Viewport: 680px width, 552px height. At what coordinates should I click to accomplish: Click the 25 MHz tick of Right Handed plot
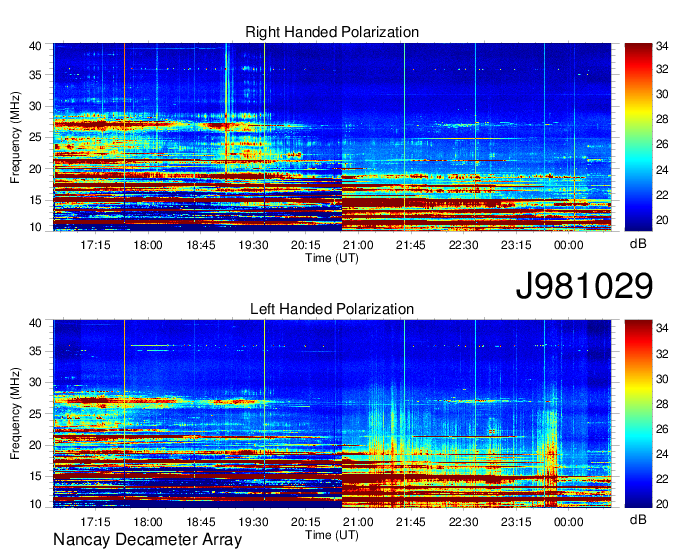[x=35, y=137]
